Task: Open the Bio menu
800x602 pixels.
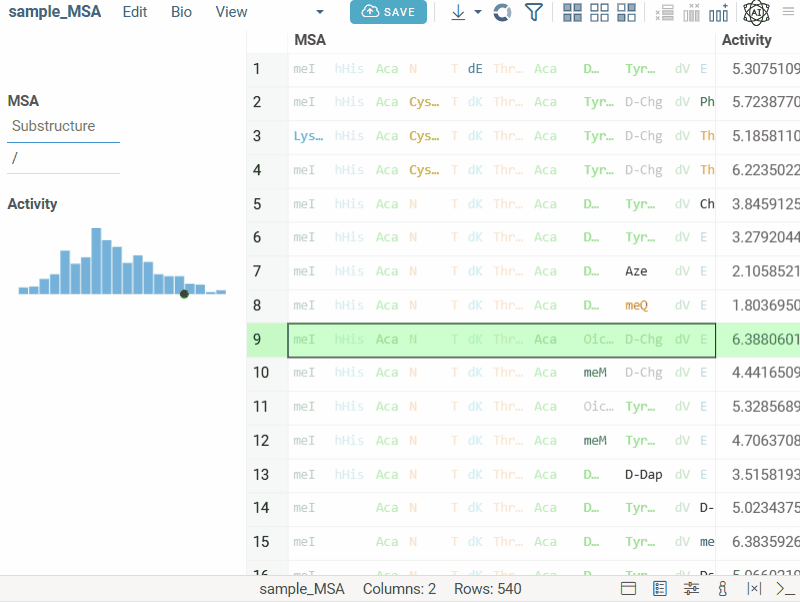Action: [x=181, y=12]
